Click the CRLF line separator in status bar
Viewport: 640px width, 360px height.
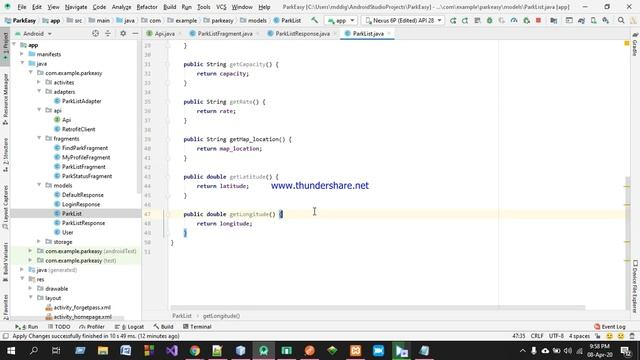click(x=537, y=336)
